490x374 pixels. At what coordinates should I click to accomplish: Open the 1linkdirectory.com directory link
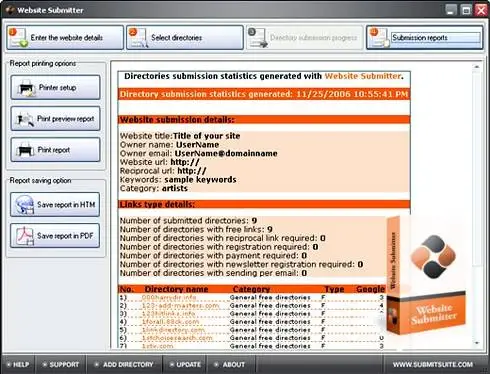coord(173,330)
